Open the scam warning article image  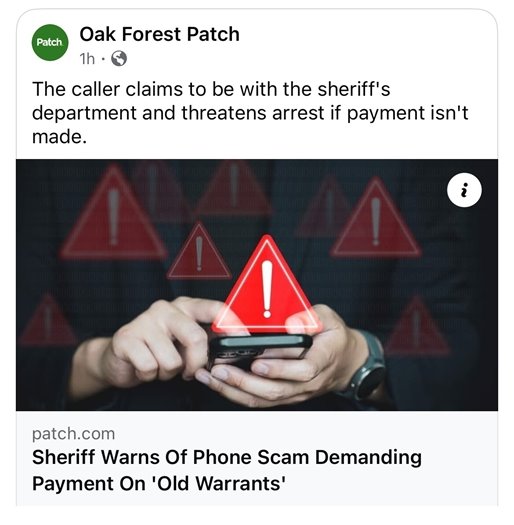(x=257, y=285)
